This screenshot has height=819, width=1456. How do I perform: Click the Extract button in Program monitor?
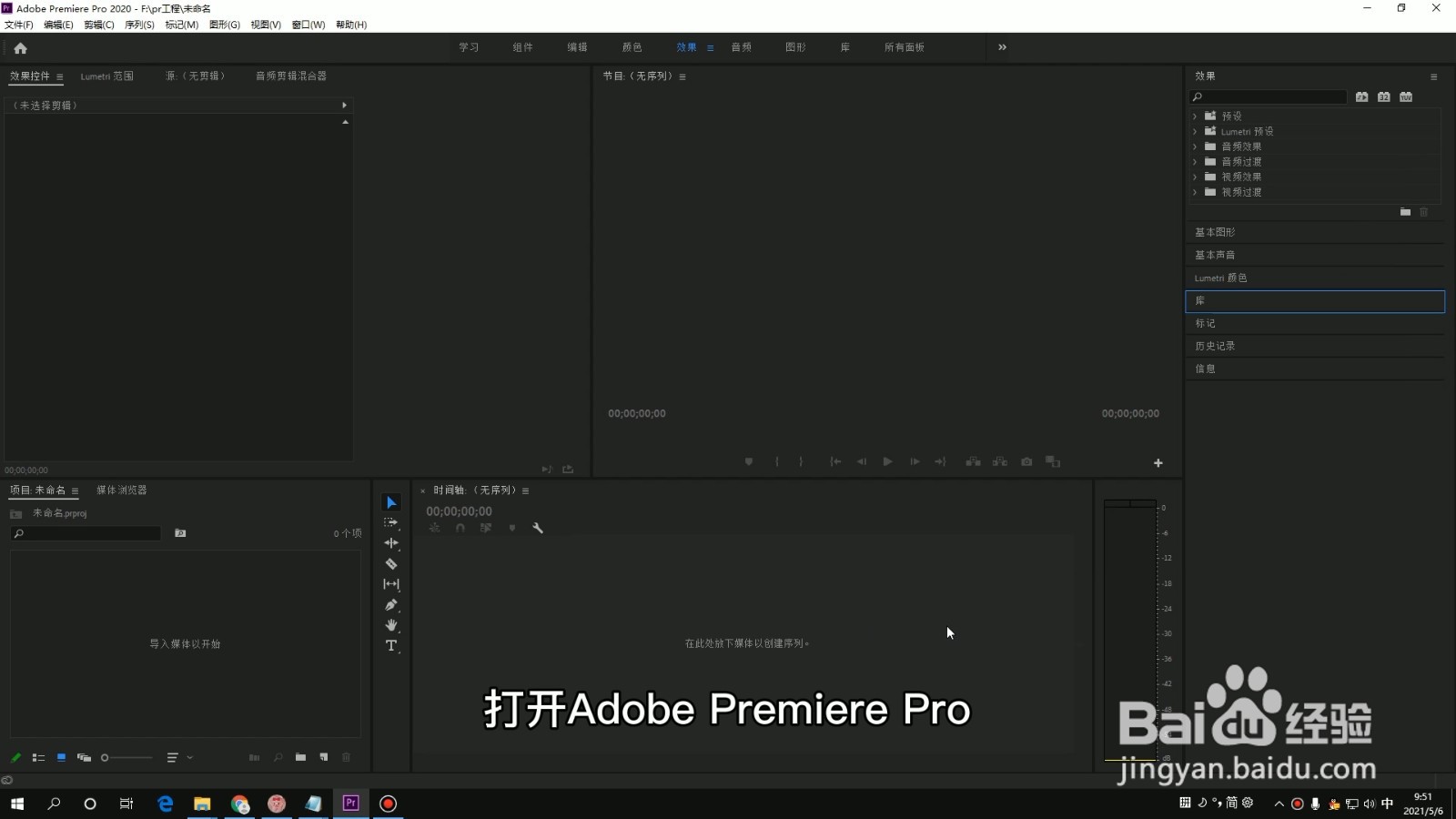(x=1000, y=462)
